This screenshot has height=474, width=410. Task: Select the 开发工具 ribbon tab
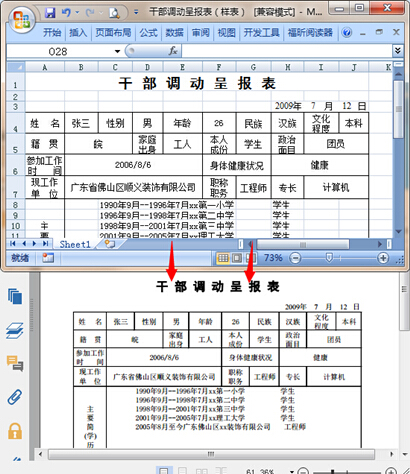coord(261,33)
